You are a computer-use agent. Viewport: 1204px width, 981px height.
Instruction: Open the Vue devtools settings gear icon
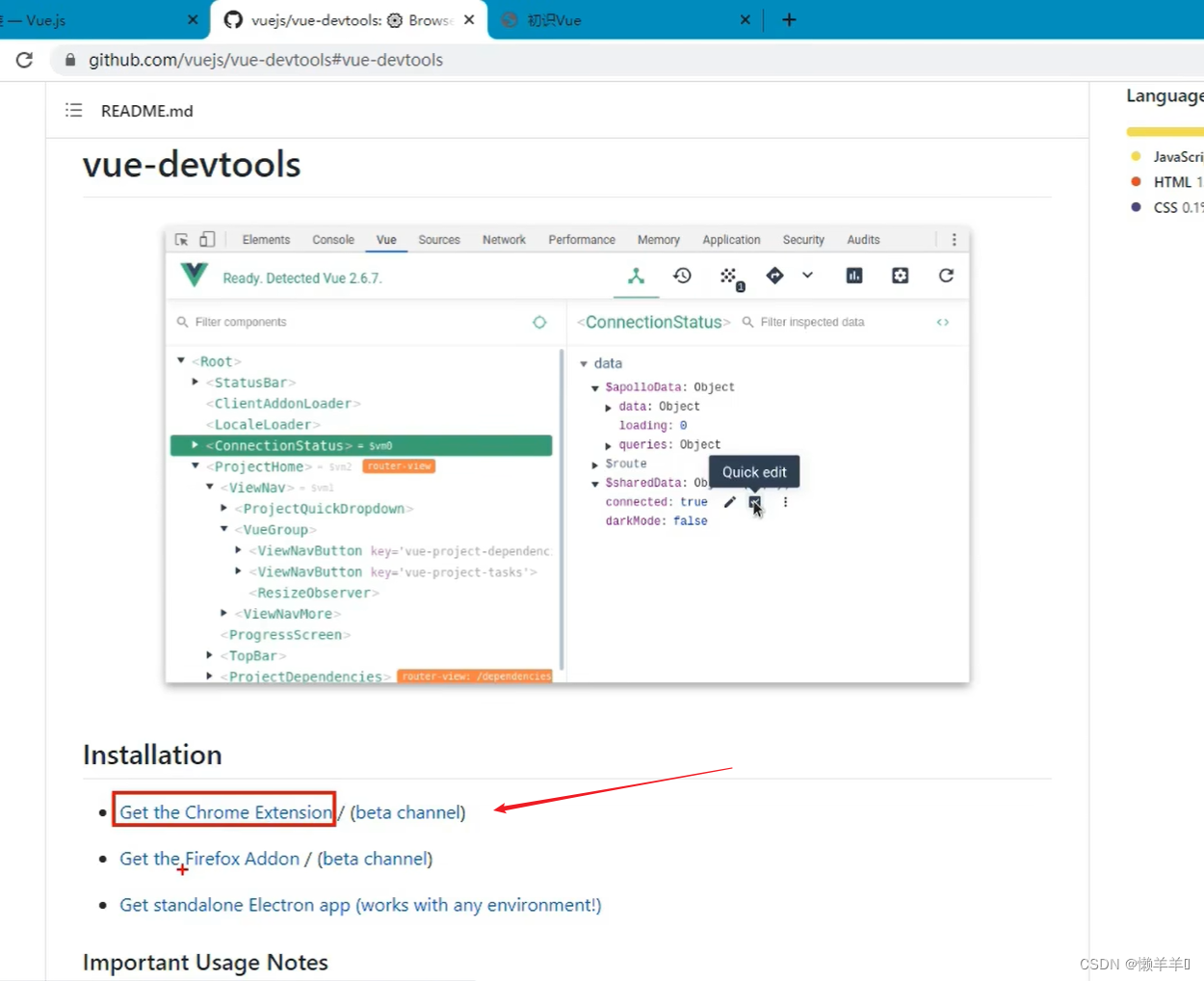pyautogui.click(x=900, y=276)
